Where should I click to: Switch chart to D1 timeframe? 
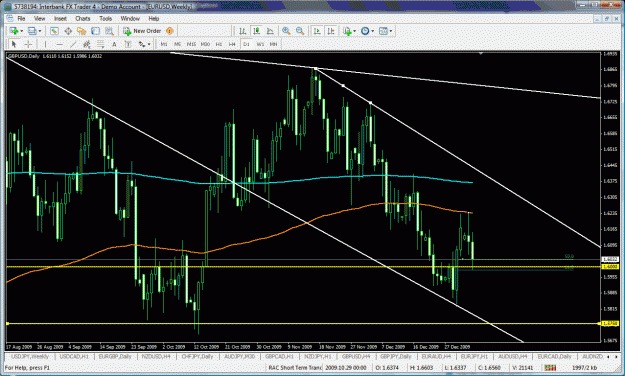tap(246, 44)
